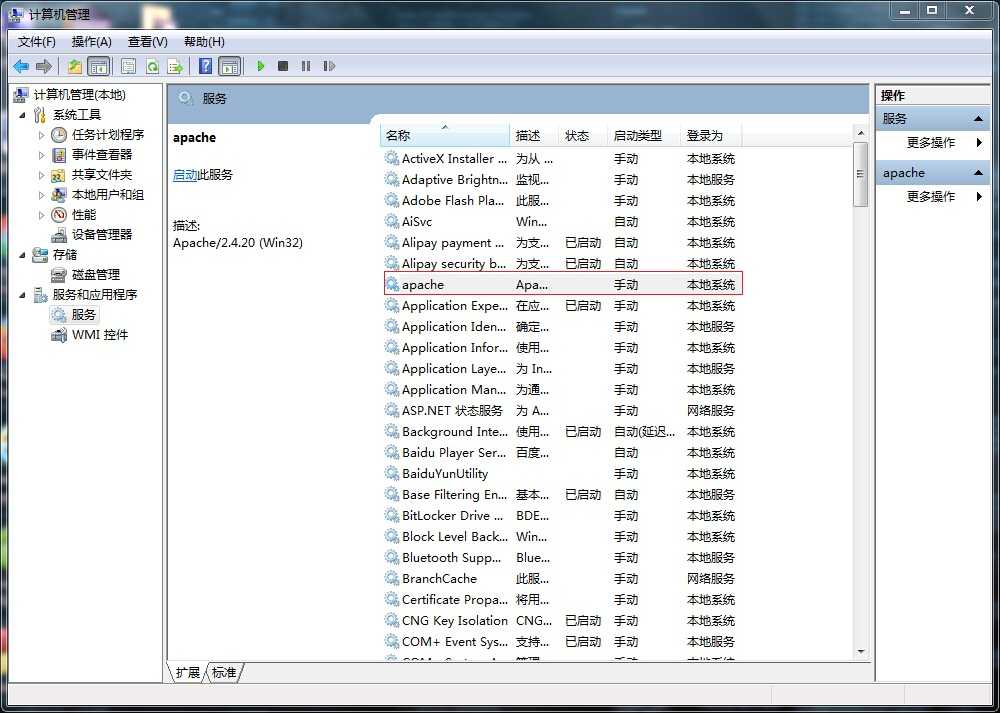Image resolution: width=1000 pixels, height=713 pixels.
Task: Click the Export List toolbar icon
Action: 175,66
